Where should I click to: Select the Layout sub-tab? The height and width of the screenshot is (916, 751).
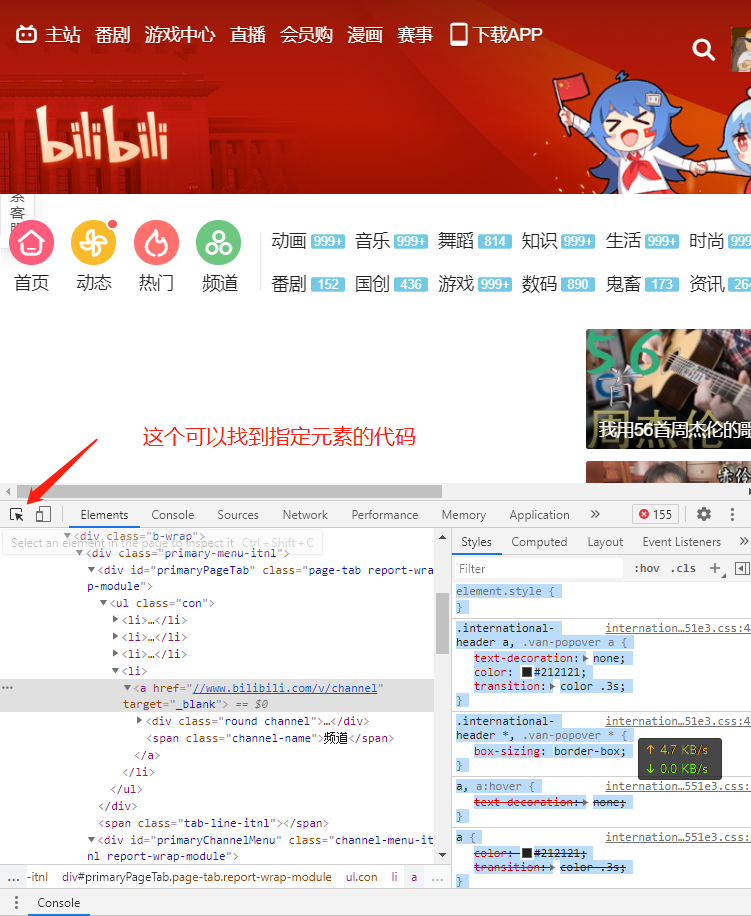tap(605, 542)
